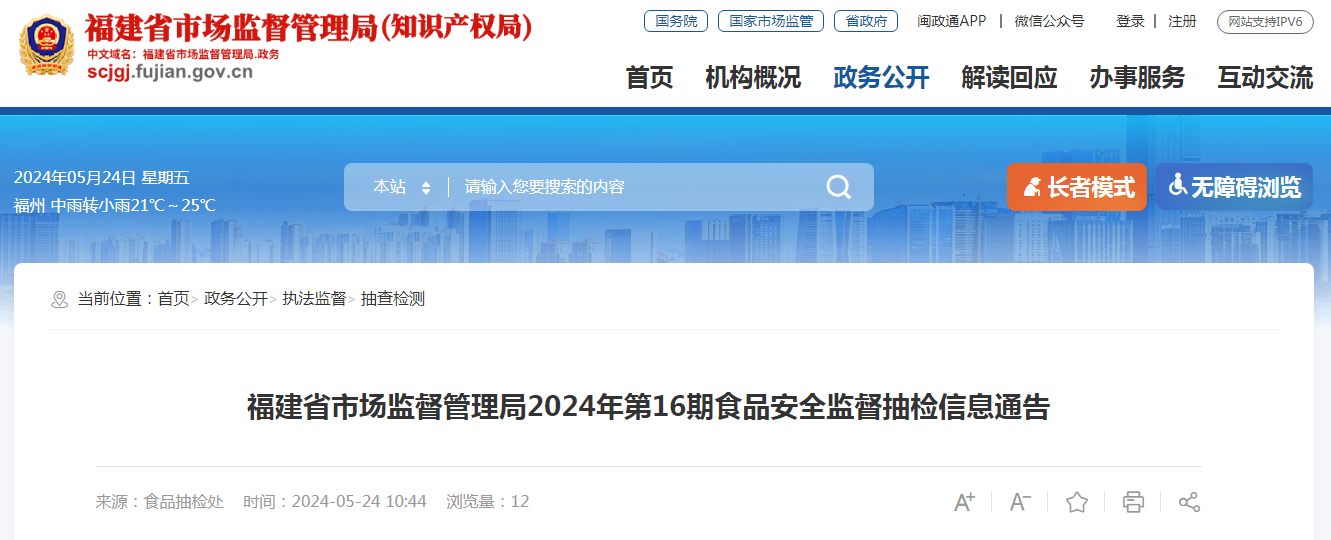Click the 登录 login link

point(1130,21)
